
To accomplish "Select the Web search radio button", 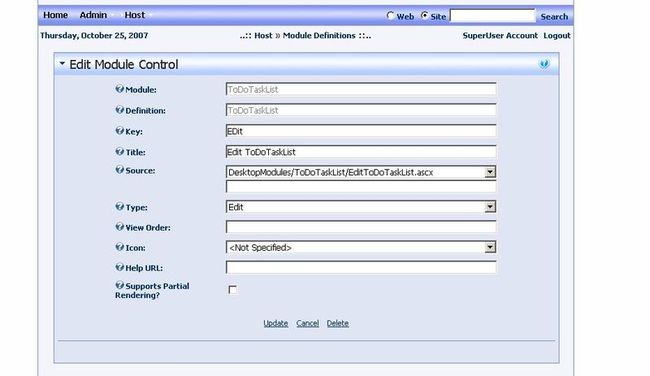I will [x=390, y=16].
